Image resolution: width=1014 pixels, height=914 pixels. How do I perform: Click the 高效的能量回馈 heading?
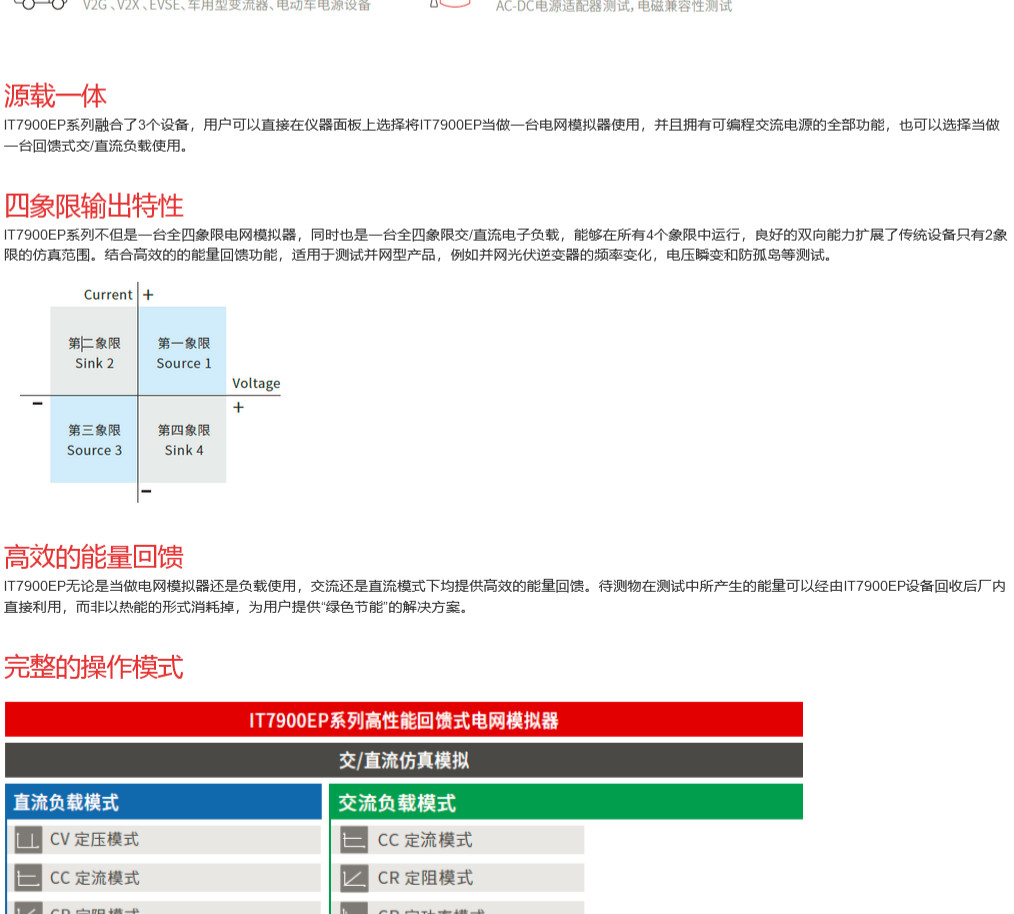point(94,557)
